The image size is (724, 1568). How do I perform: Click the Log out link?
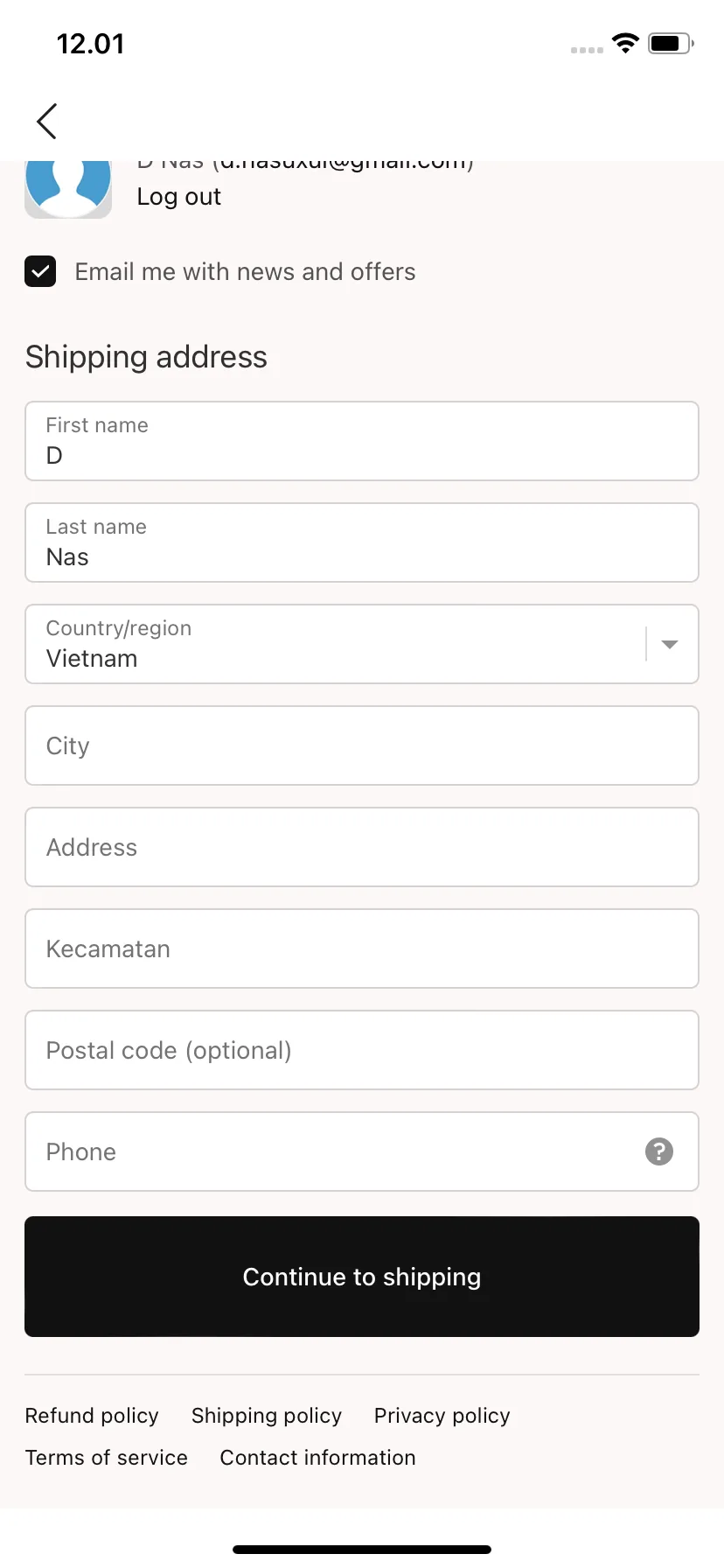tap(179, 197)
